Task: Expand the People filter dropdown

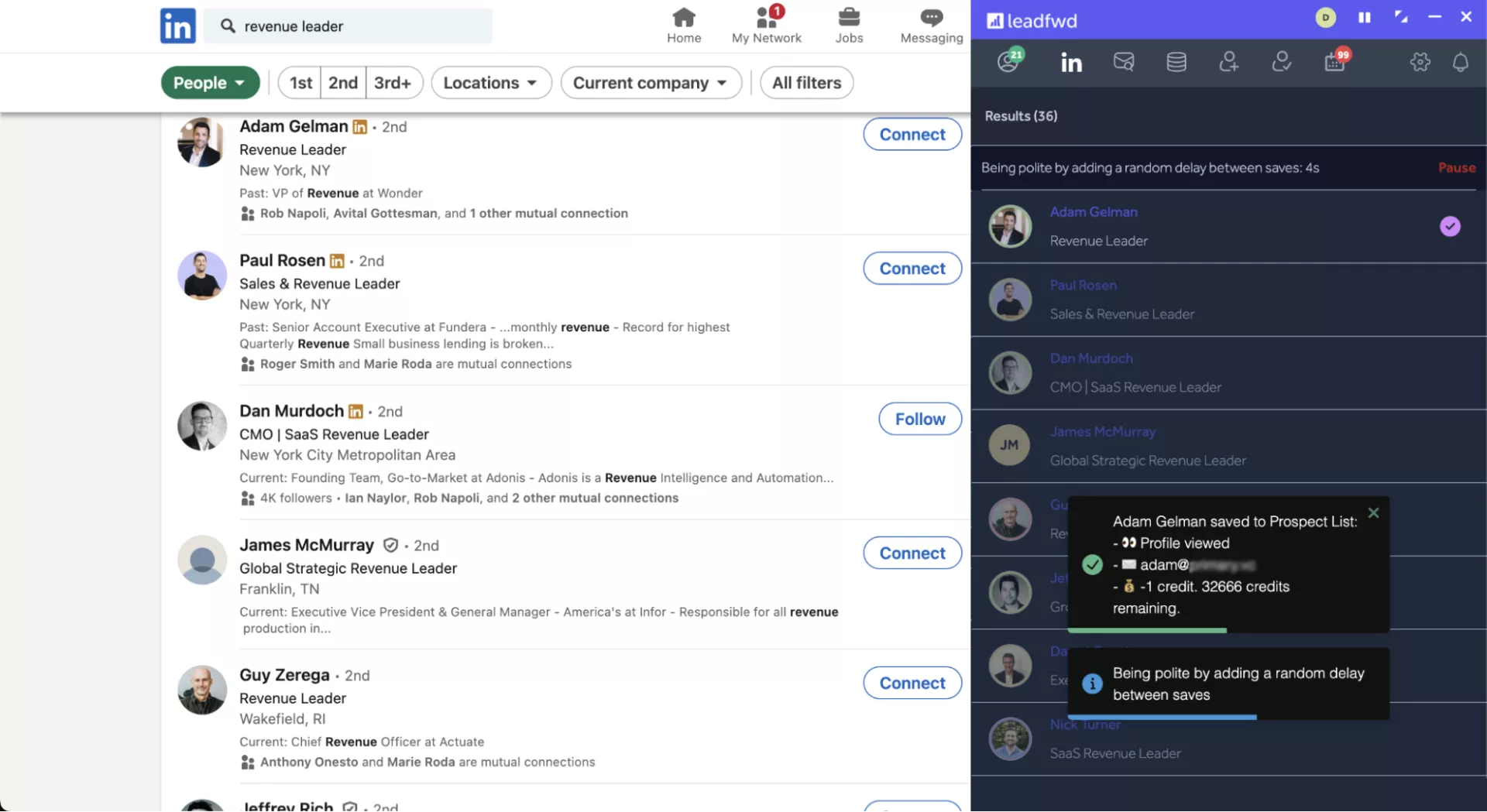Action: tap(210, 83)
